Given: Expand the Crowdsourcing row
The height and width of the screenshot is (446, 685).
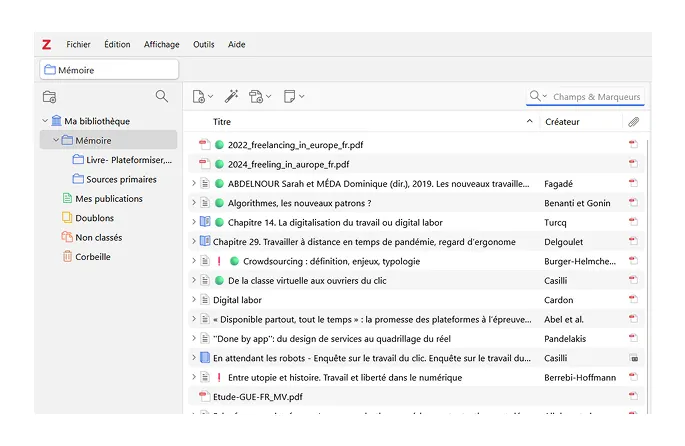Looking at the screenshot, I should 194,261.
